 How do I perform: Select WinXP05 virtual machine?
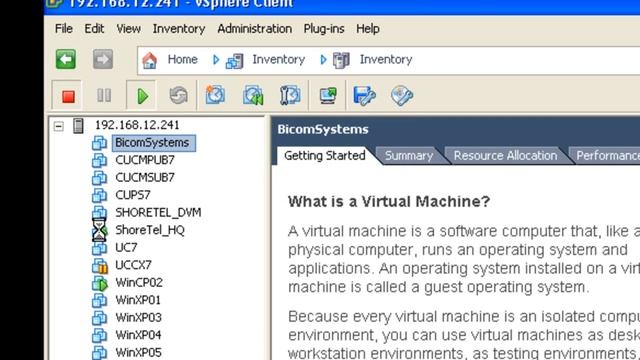click(x=138, y=352)
